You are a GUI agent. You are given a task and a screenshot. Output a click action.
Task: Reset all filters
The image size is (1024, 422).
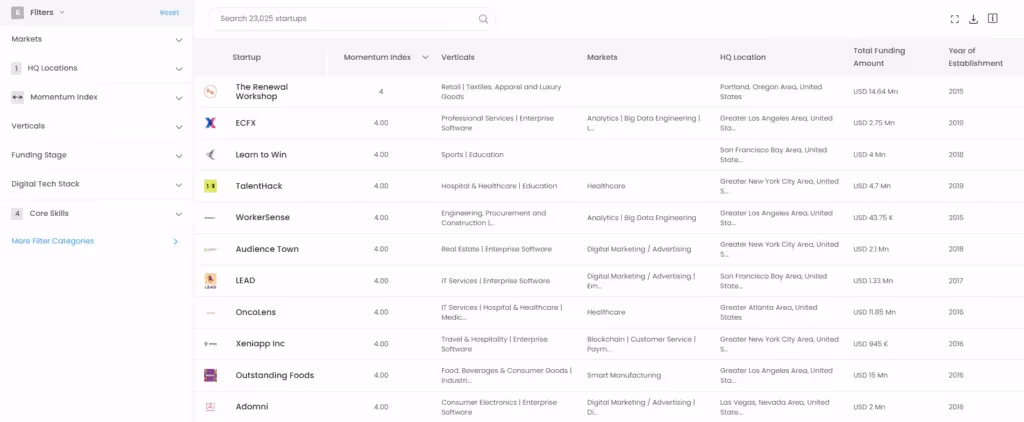pyautogui.click(x=169, y=12)
